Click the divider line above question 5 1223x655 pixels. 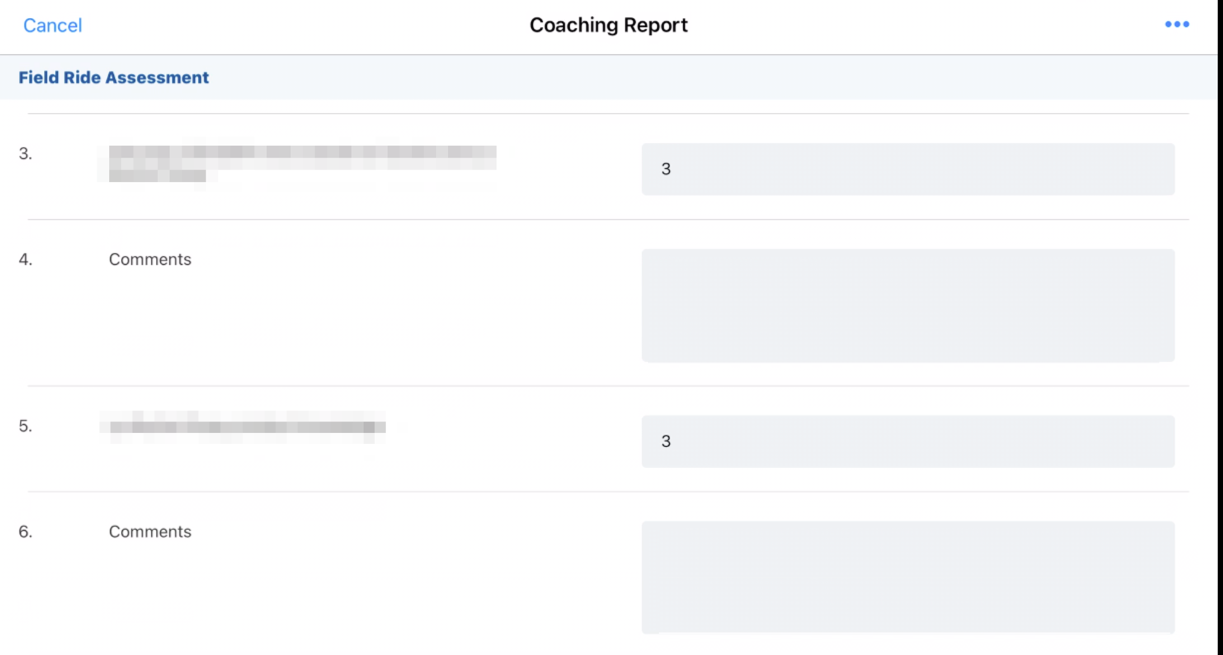click(608, 386)
